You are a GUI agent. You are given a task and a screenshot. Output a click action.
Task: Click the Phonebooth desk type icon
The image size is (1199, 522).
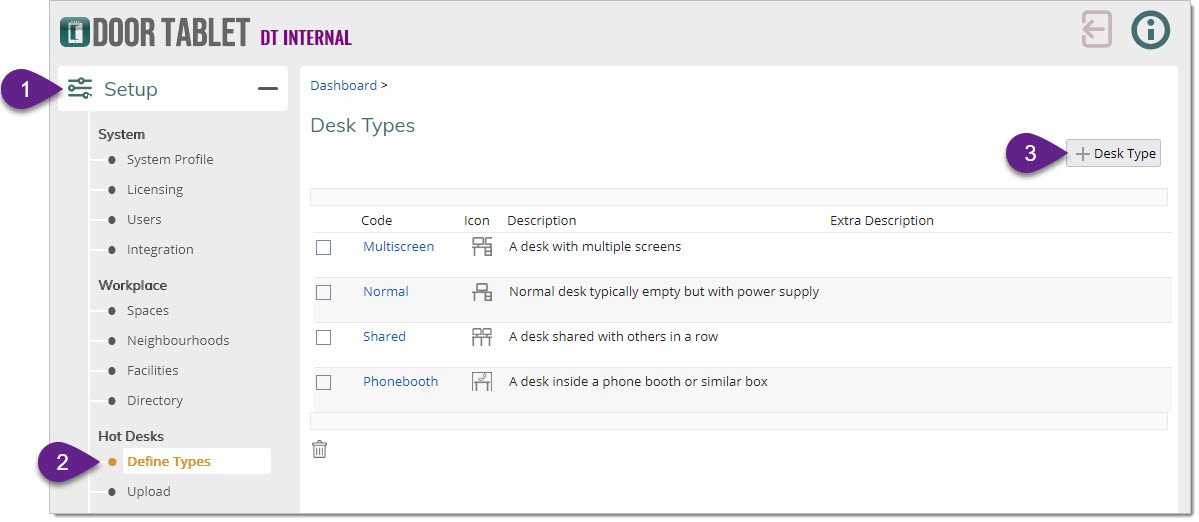[482, 382]
